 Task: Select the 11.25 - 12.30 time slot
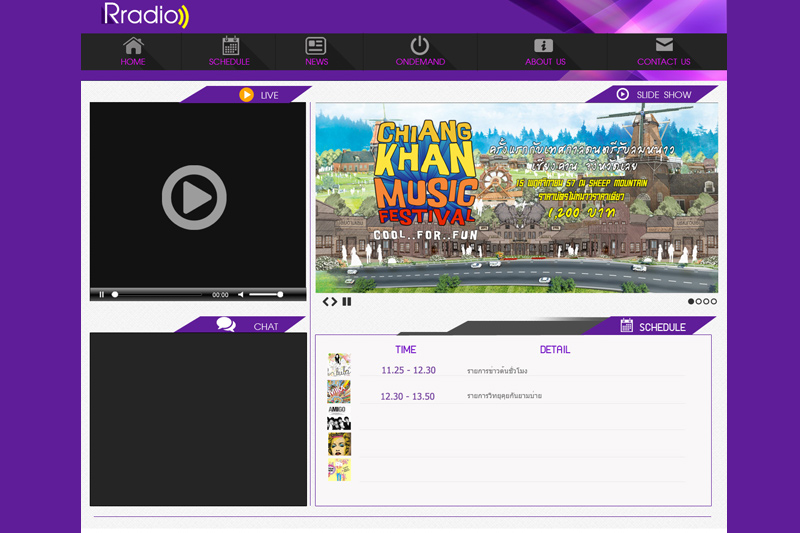(409, 370)
